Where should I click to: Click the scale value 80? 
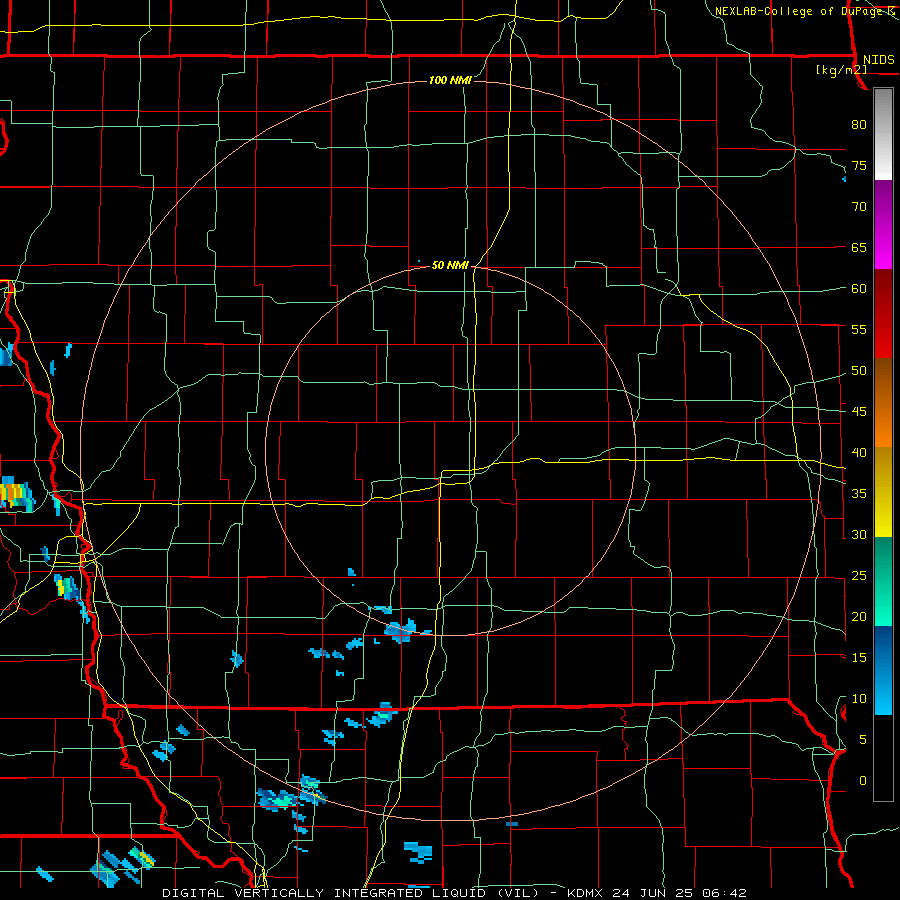point(859,125)
